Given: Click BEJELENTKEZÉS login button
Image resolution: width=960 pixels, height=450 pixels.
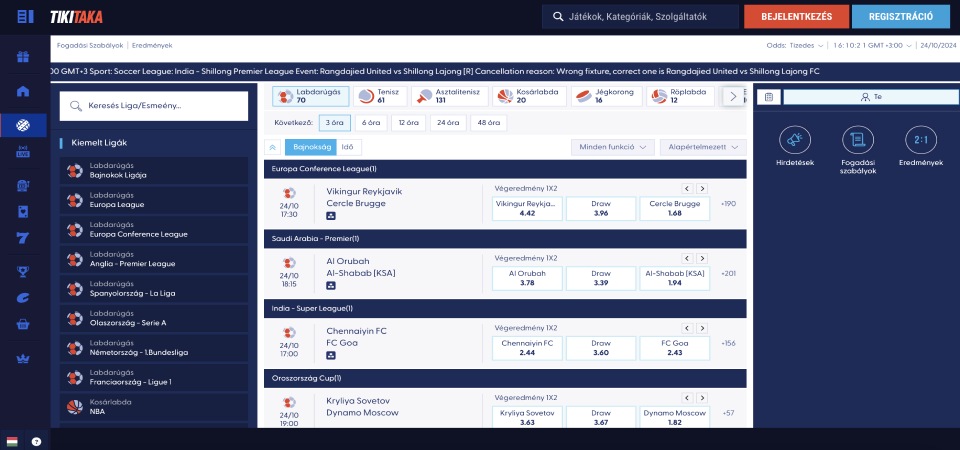Looking at the screenshot, I should 797,17.
